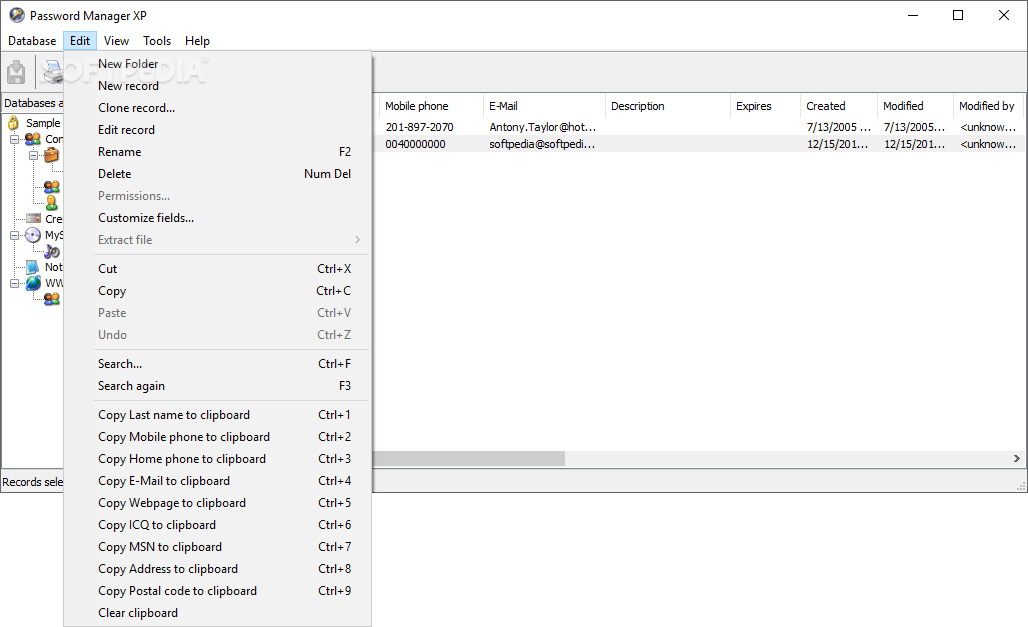1028x627 pixels.
Task: Copy Home phone to clipboard
Action: click(218, 459)
